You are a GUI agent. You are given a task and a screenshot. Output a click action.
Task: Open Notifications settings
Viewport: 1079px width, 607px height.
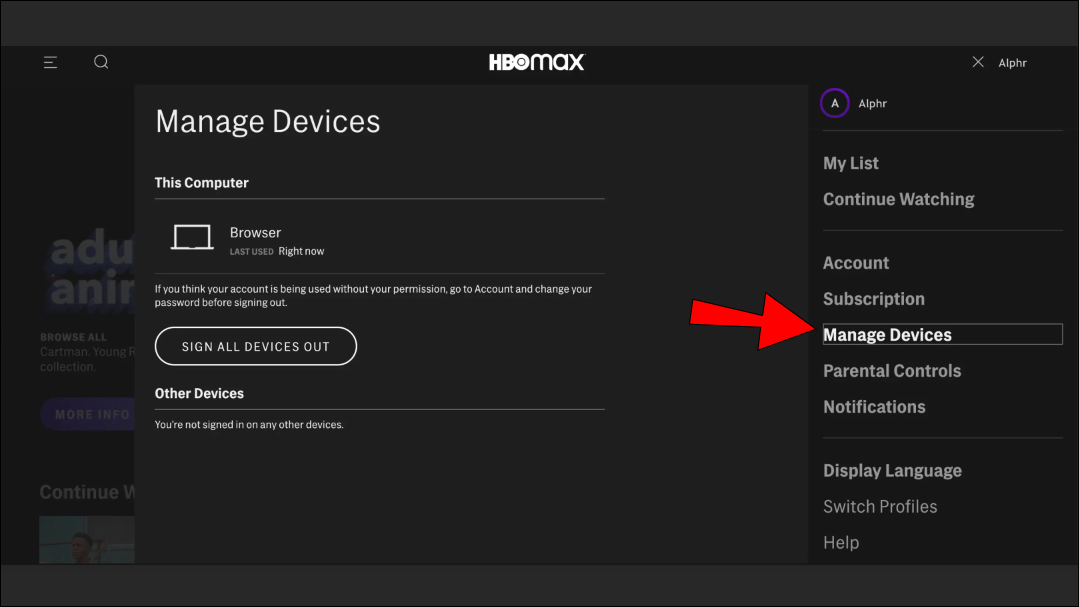coord(874,406)
